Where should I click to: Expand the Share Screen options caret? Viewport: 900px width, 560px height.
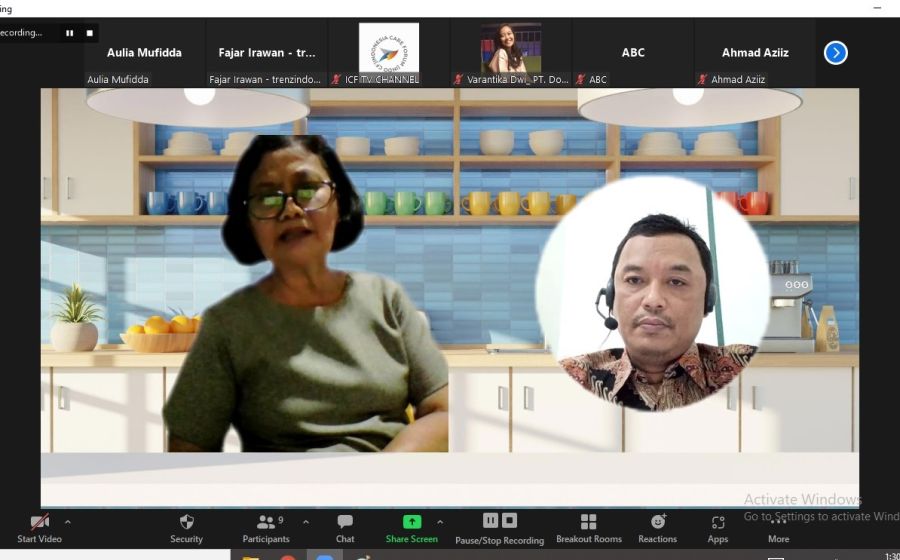click(440, 522)
